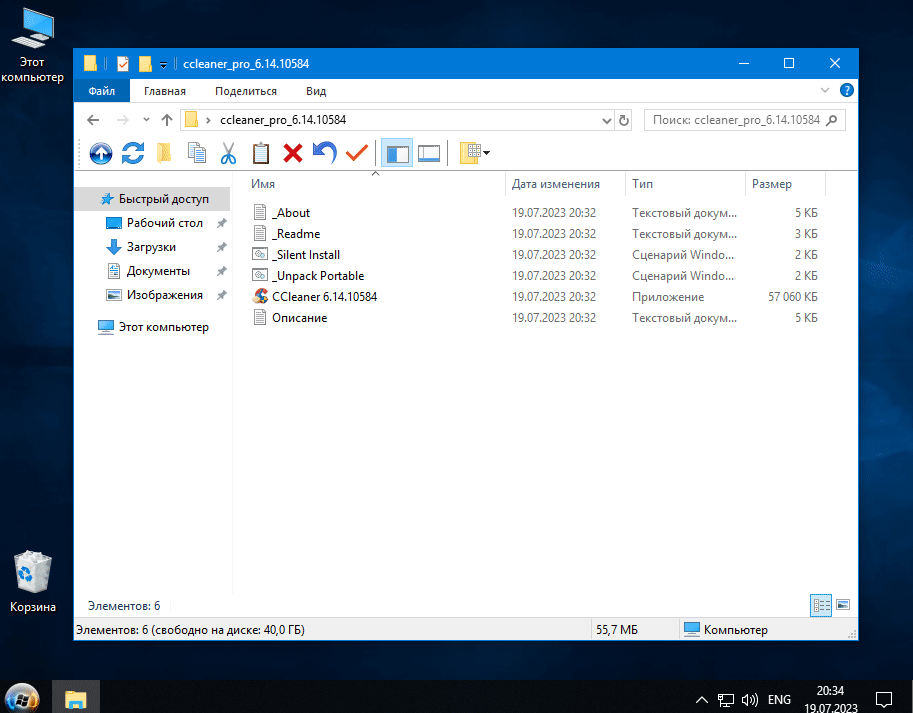Screen dimensions: 913x713
Task: Expand the address bar history dropdown
Action: pyautogui.click(x=606, y=120)
